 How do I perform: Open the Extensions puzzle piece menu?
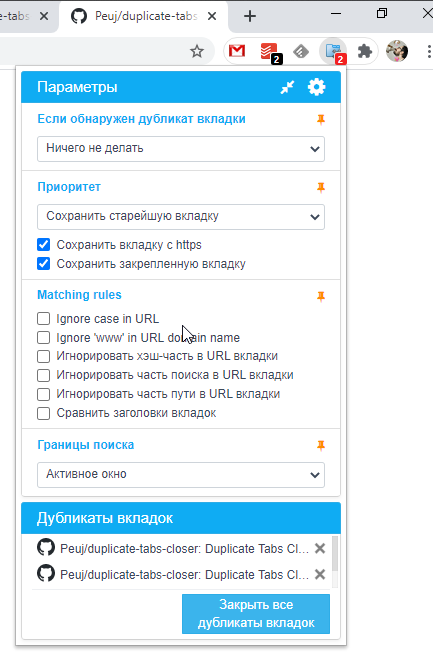click(x=365, y=51)
